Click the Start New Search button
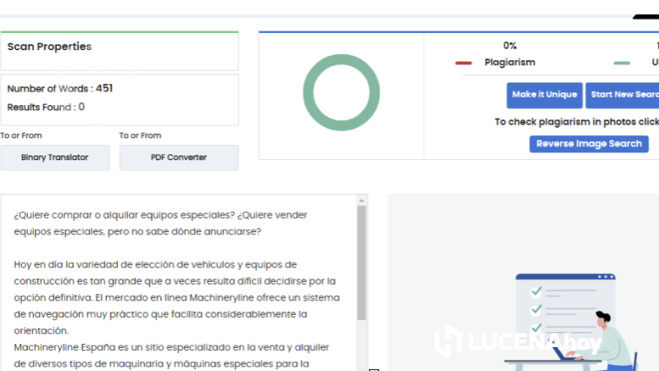Image resolution: width=659 pixels, height=371 pixels. point(622,95)
